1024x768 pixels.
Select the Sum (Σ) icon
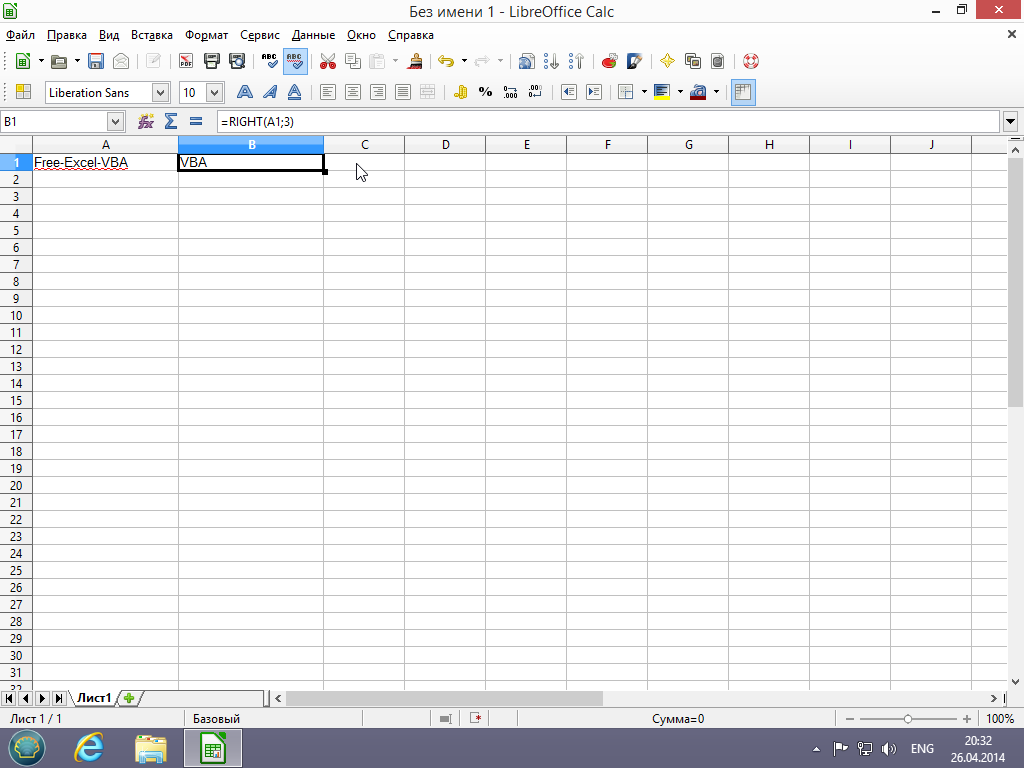click(x=170, y=121)
